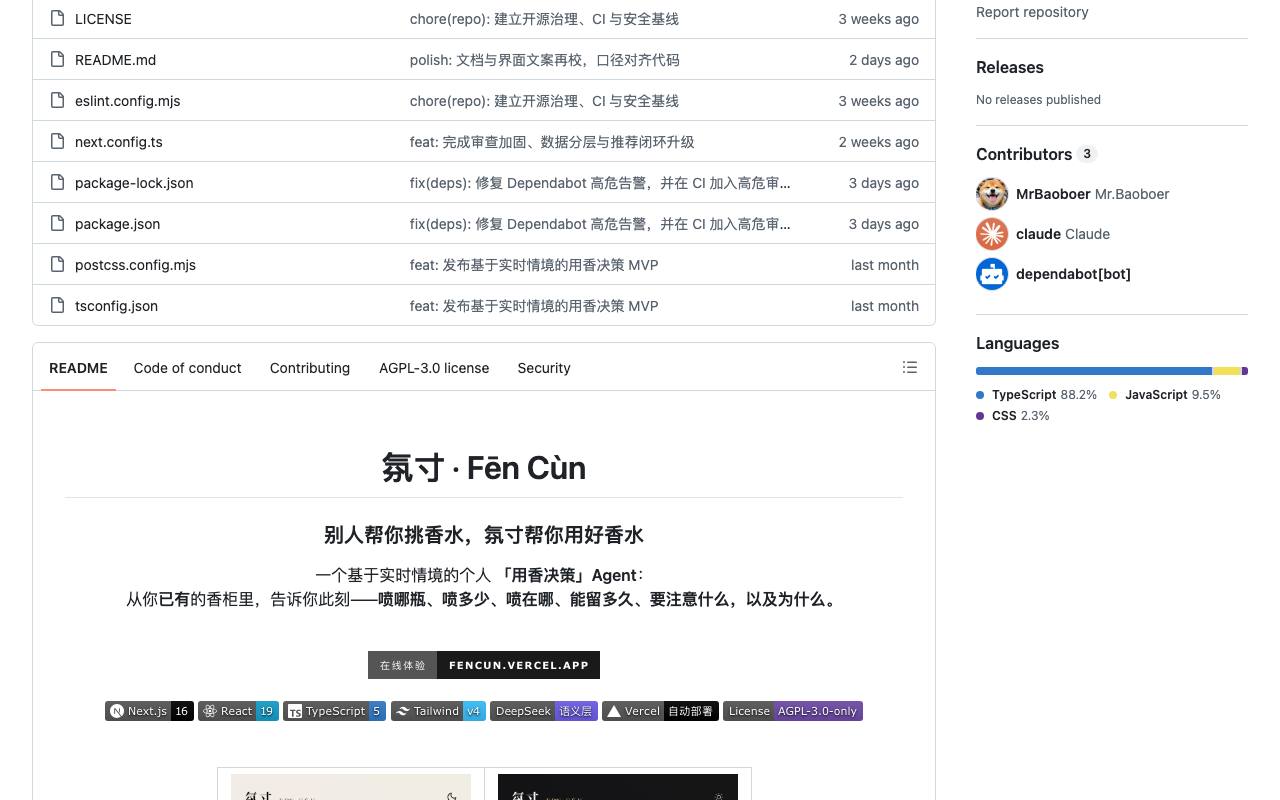Open the README.md file
This screenshot has height=800, width=1280.
tap(116, 60)
